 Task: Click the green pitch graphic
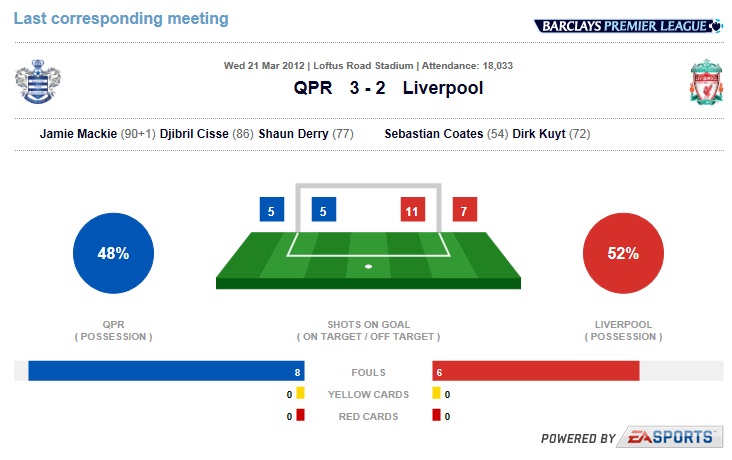(x=368, y=260)
